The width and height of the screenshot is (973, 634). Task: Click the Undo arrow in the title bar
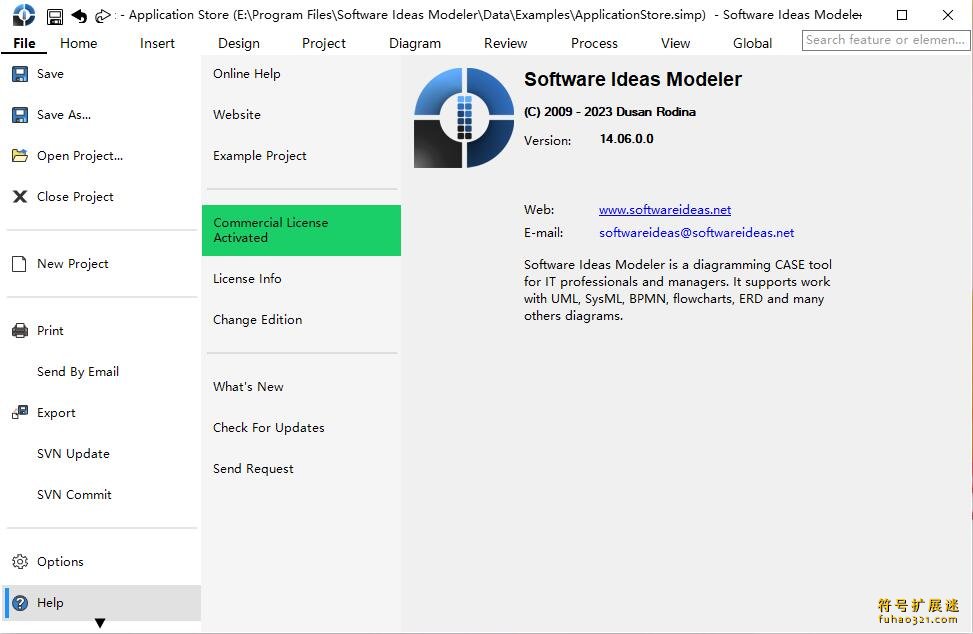(79, 15)
